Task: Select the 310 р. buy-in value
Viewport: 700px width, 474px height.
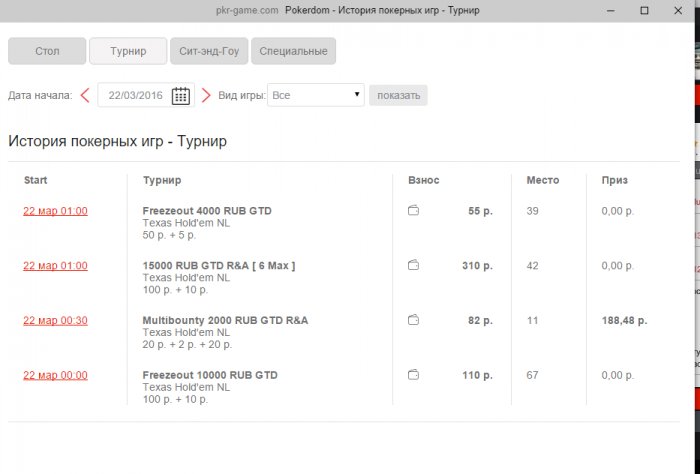Action: (477, 266)
